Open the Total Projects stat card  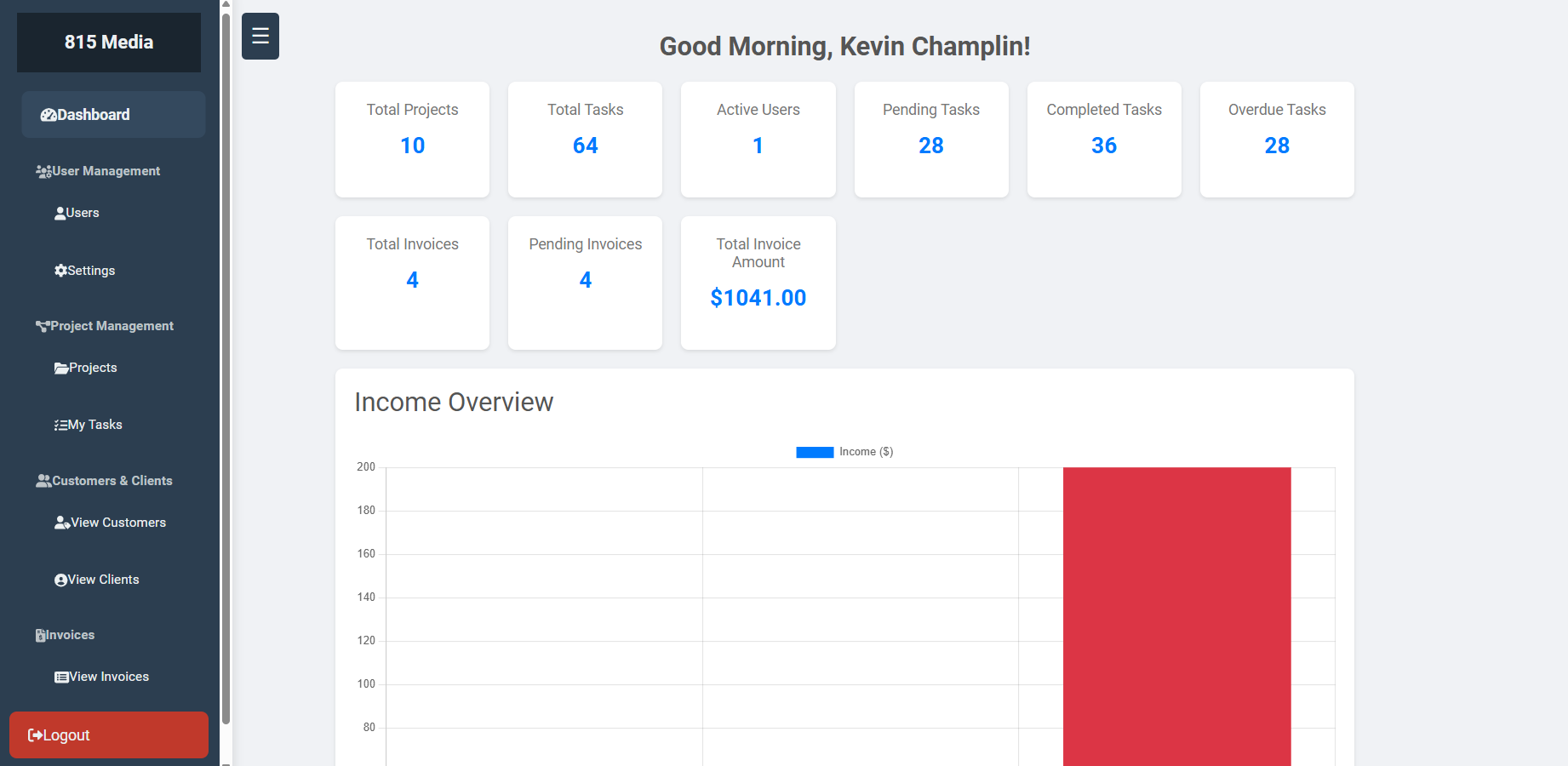[412, 140]
